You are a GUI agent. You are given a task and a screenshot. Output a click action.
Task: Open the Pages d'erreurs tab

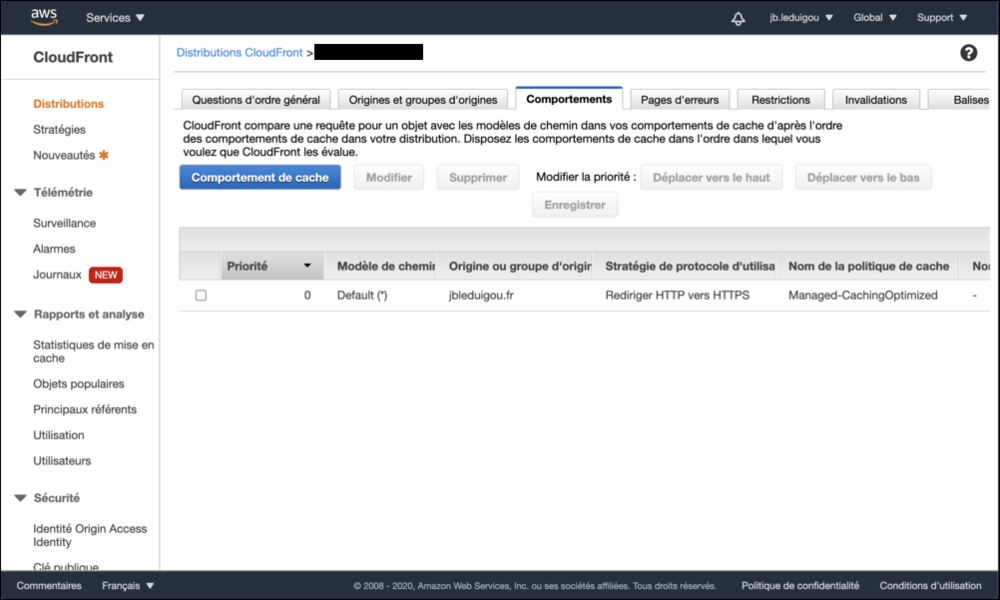click(680, 99)
